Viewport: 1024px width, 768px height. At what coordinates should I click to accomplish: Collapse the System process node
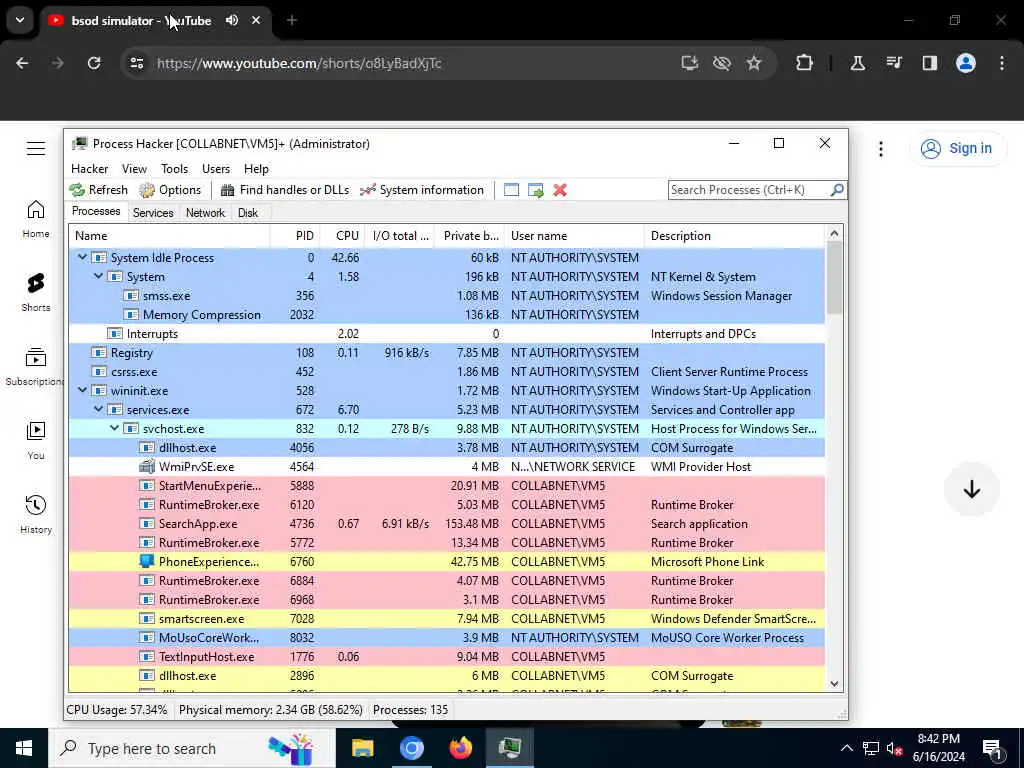click(x=99, y=276)
